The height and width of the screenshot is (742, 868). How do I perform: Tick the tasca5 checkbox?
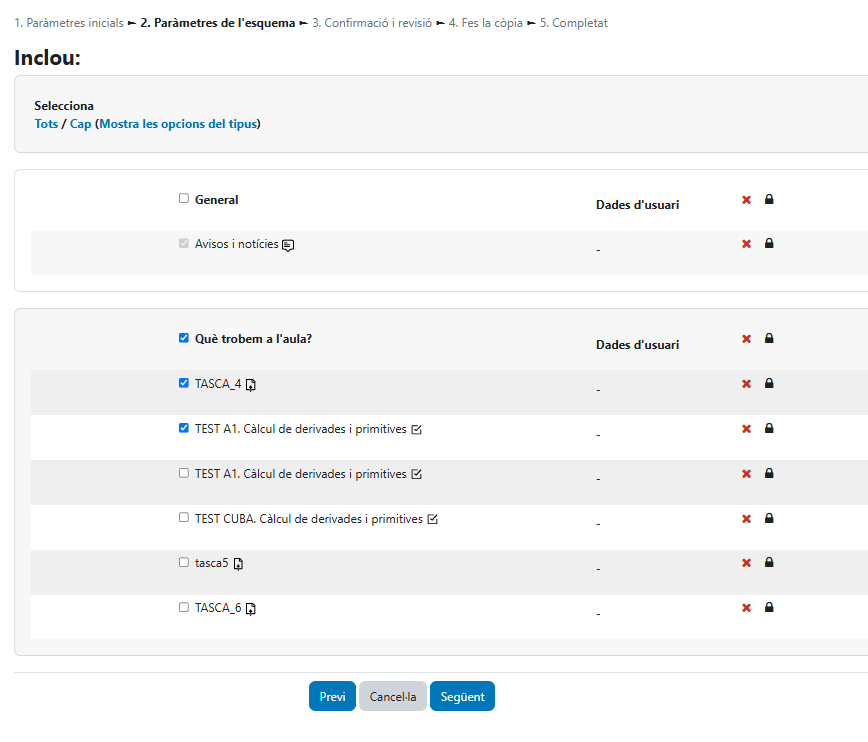184,563
